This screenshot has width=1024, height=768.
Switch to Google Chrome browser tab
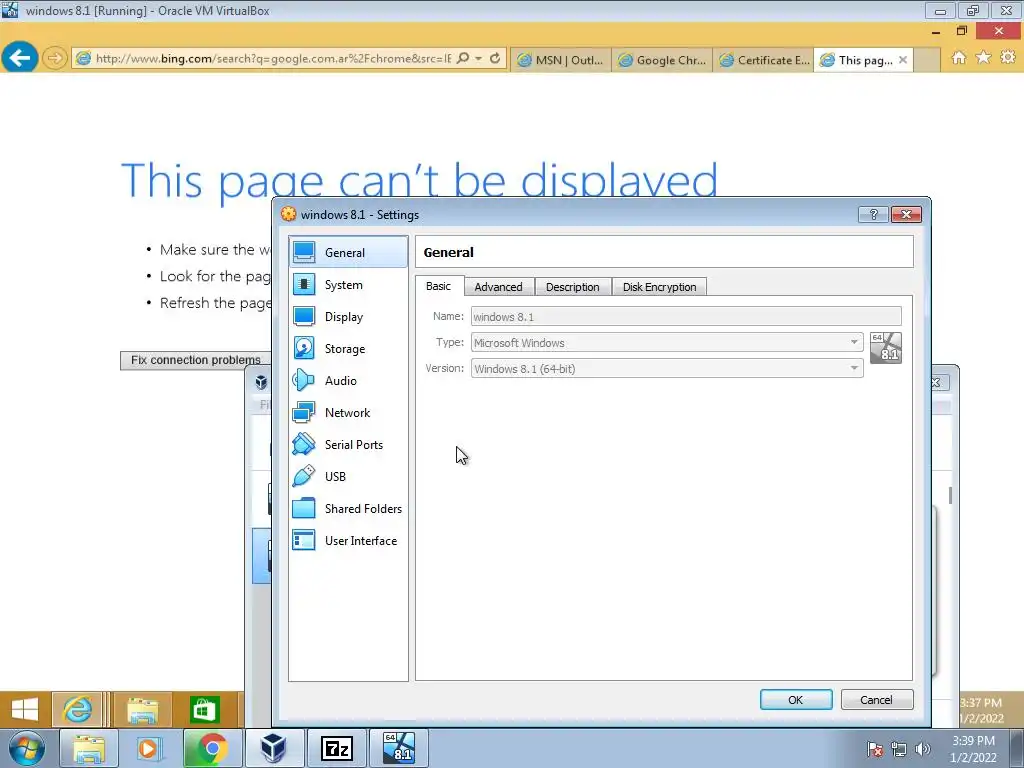pos(662,59)
